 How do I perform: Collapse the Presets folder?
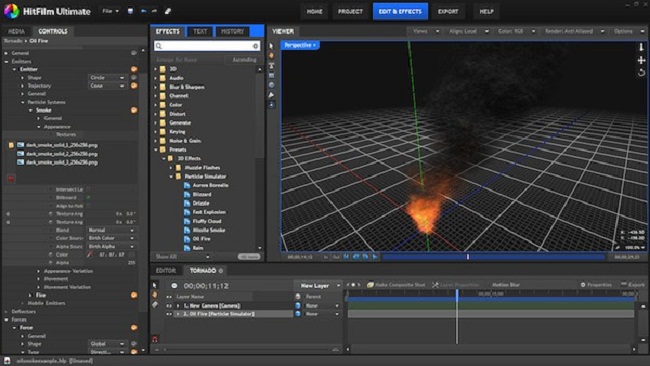click(x=156, y=150)
